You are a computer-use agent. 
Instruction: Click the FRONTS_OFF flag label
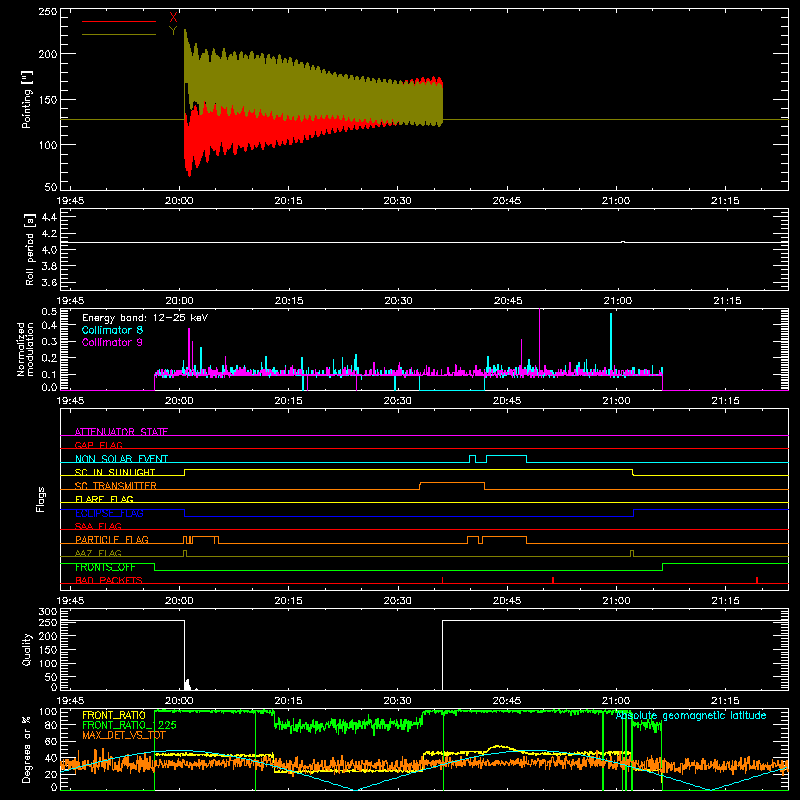tap(105, 567)
